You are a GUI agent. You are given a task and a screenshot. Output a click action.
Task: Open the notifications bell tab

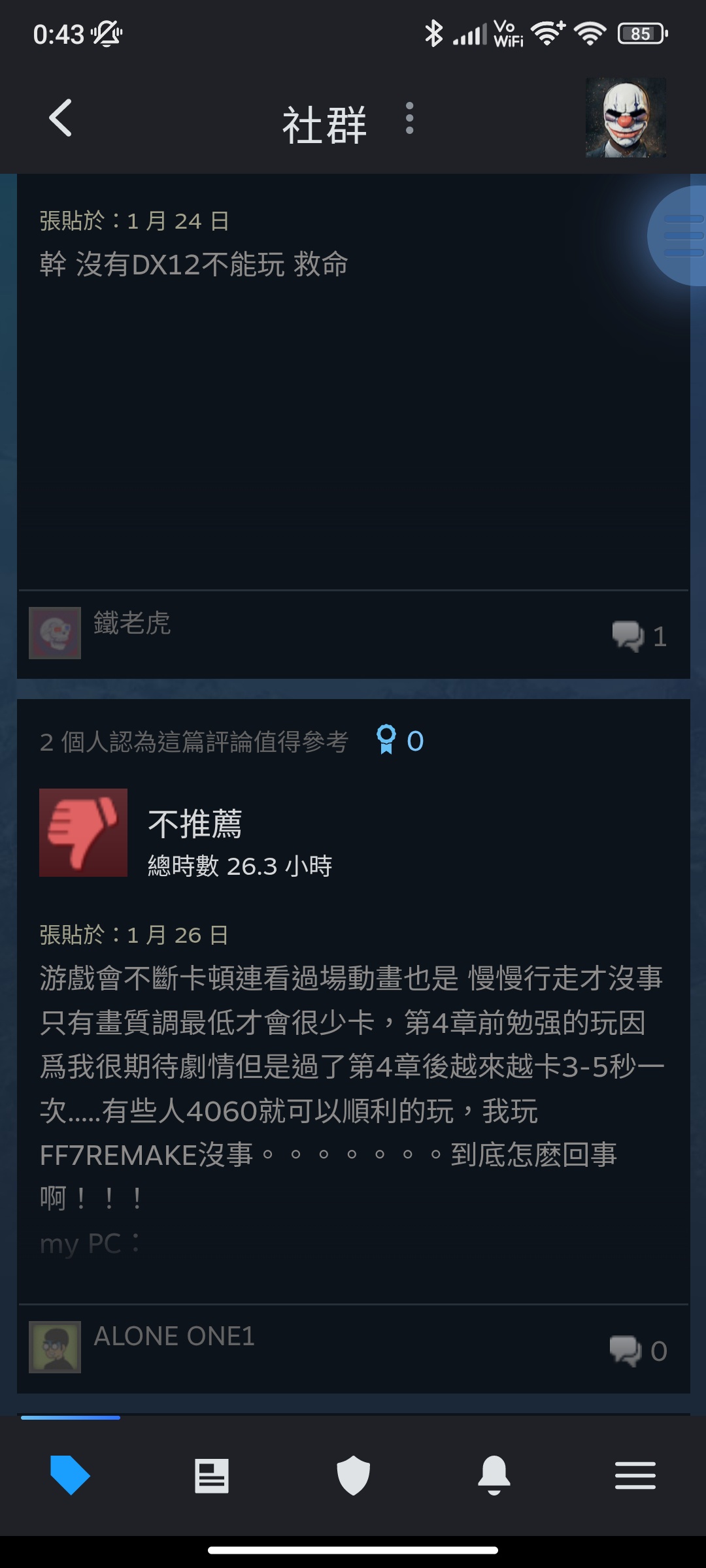click(494, 1475)
